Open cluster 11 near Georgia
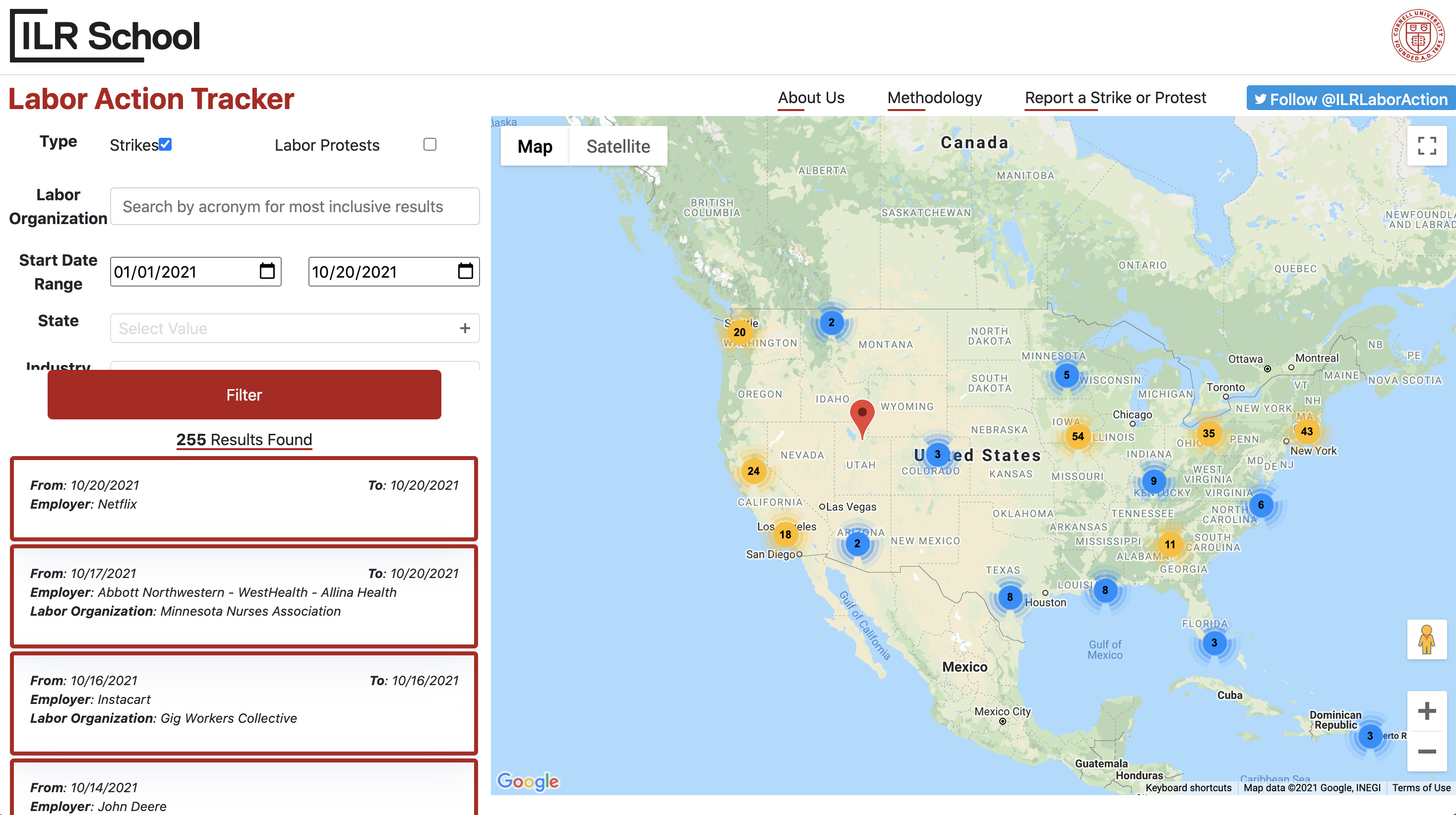Viewport: 1456px width, 815px height. pos(1169,545)
